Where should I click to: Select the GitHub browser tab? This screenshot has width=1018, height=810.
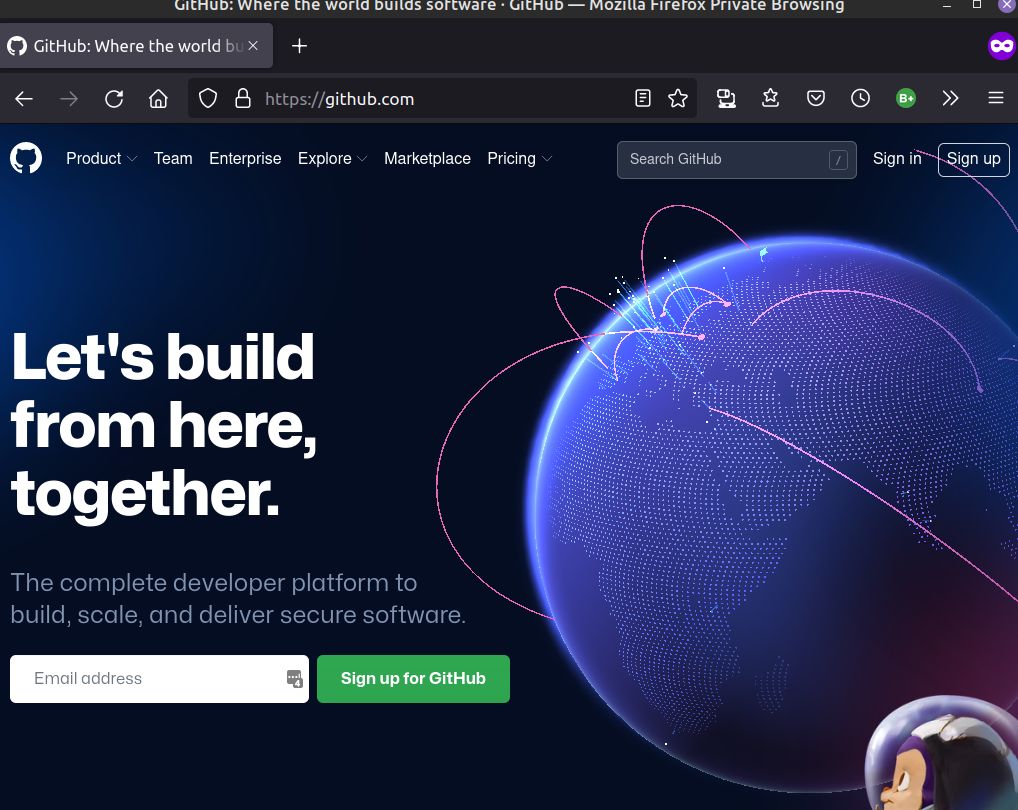pyautogui.click(x=136, y=45)
